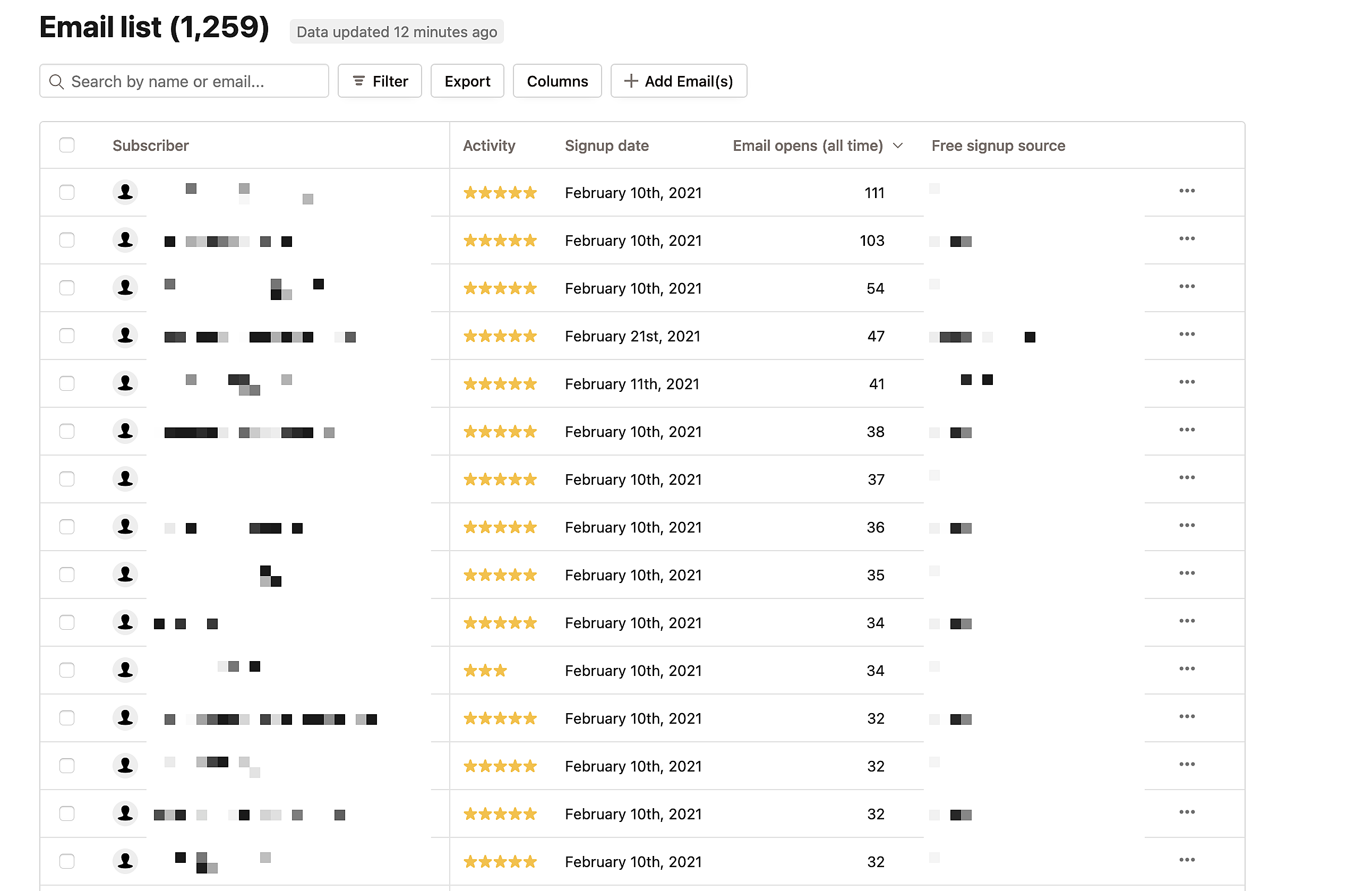Click the search magnifier icon
The width and height of the screenshot is (1372, 891).
click(56, 81)
